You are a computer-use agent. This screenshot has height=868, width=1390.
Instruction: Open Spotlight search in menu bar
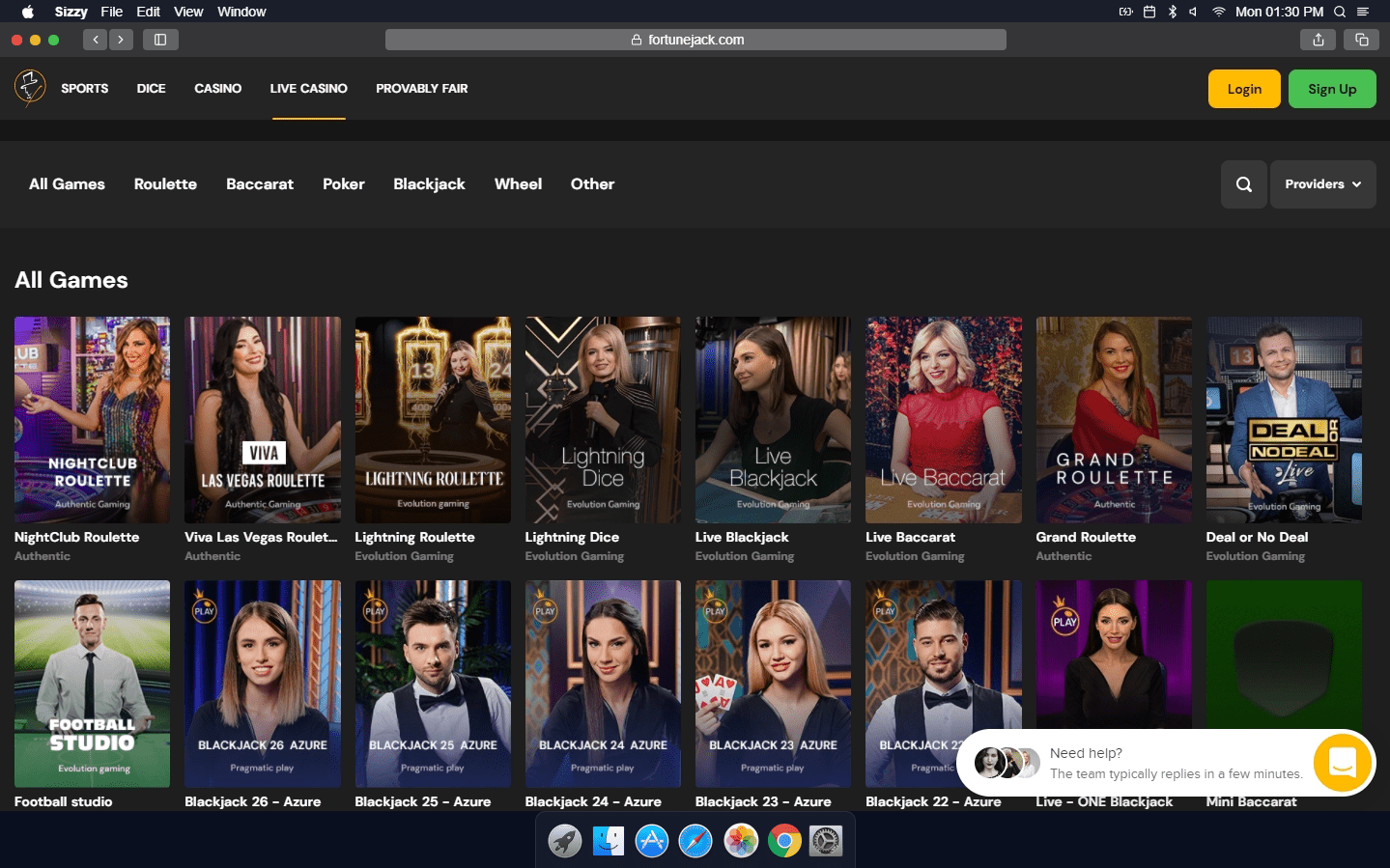coord(1340,12)
